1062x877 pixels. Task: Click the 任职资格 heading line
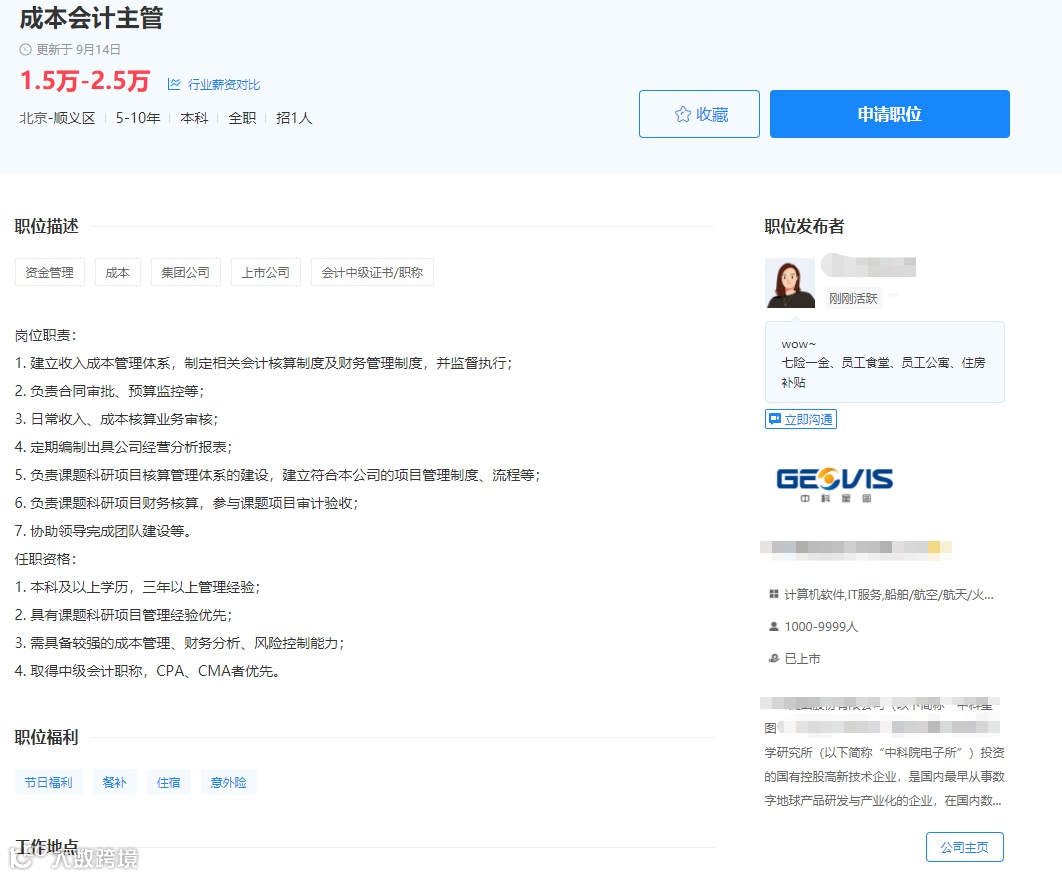click(x=46, y=559)
